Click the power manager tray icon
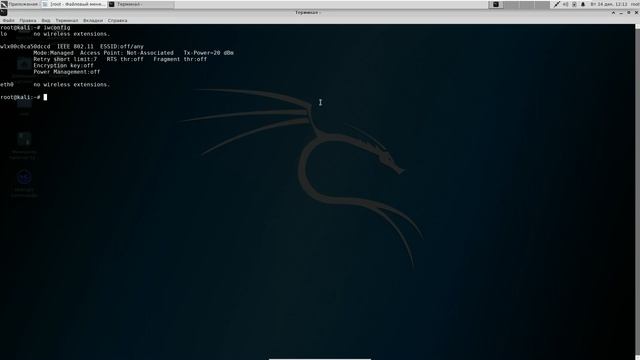This screenshot has width=640, height=360. 574,4
